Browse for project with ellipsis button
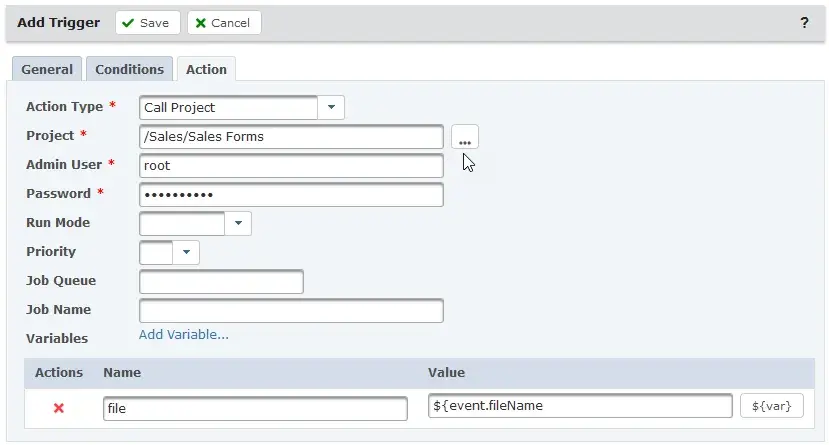 click(x=465, y=137)
